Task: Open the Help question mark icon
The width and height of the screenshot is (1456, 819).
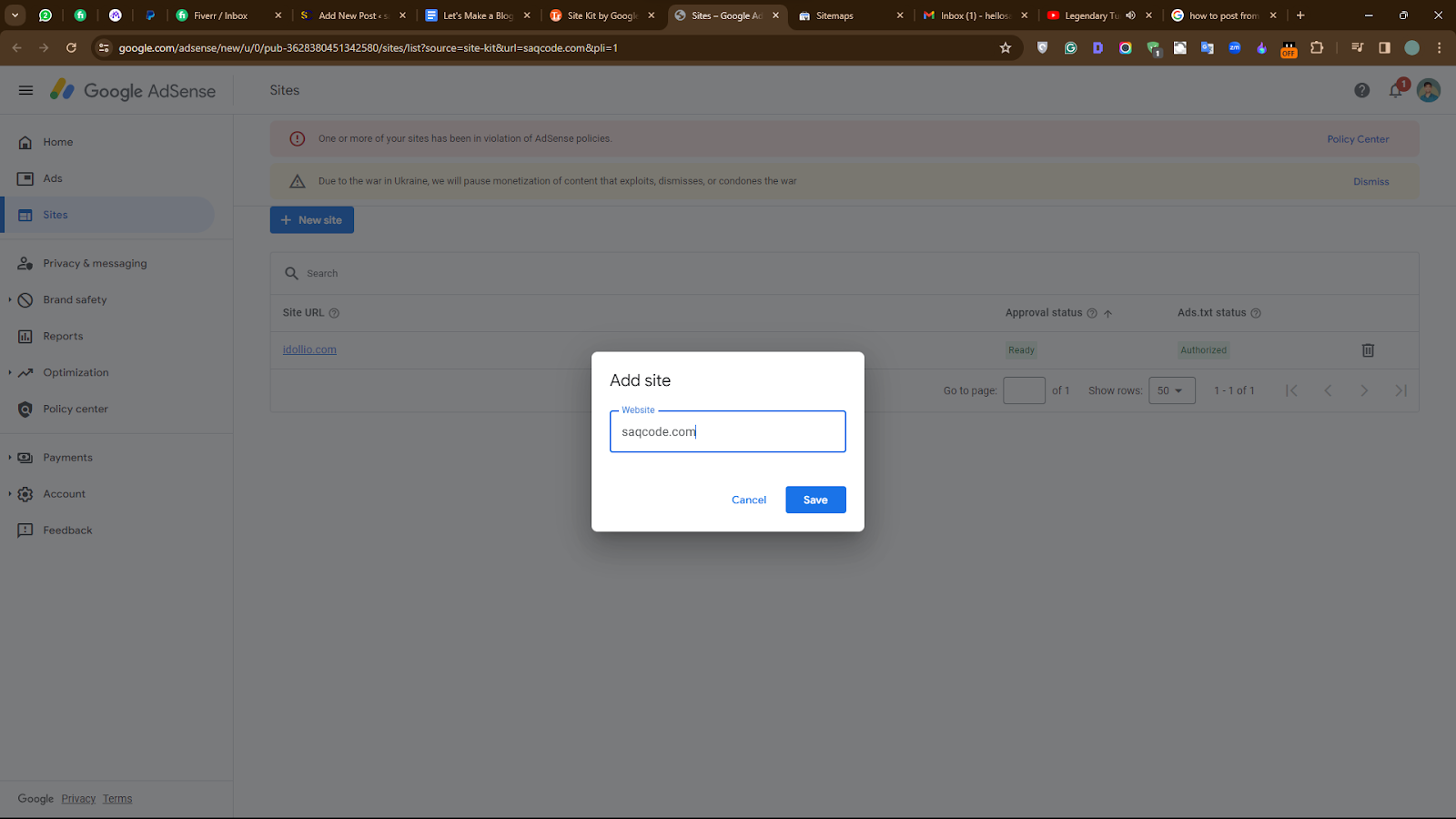Action: click(x=1361, y=90)
